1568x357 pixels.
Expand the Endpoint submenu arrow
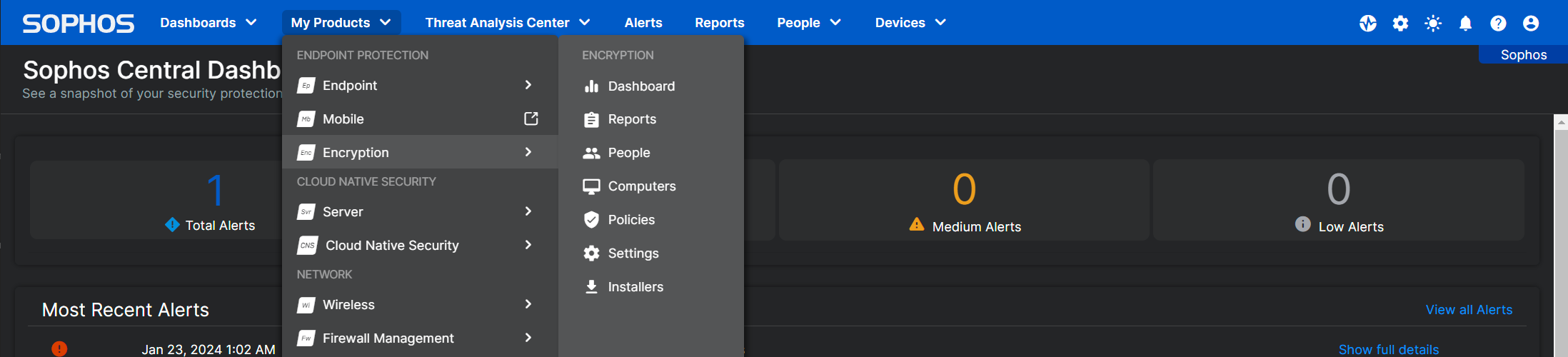(528, 85)
